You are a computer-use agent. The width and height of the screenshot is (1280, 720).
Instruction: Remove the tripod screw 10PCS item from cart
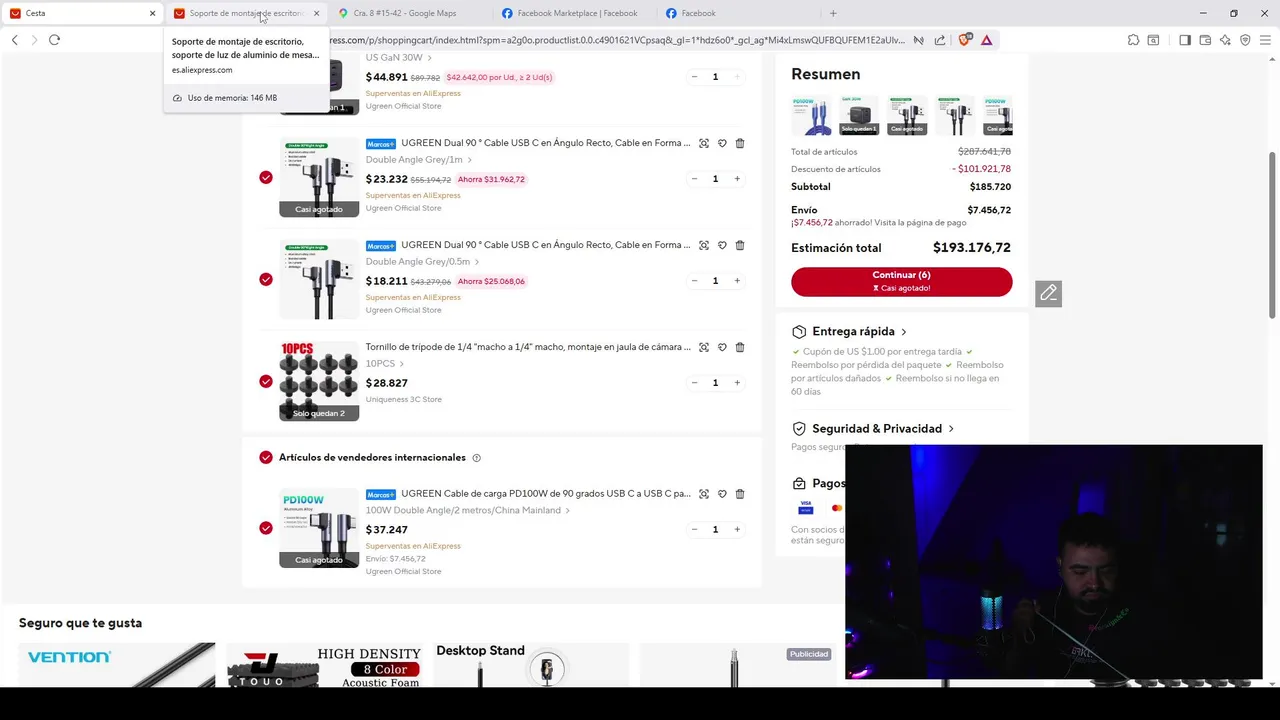[740, 347]
